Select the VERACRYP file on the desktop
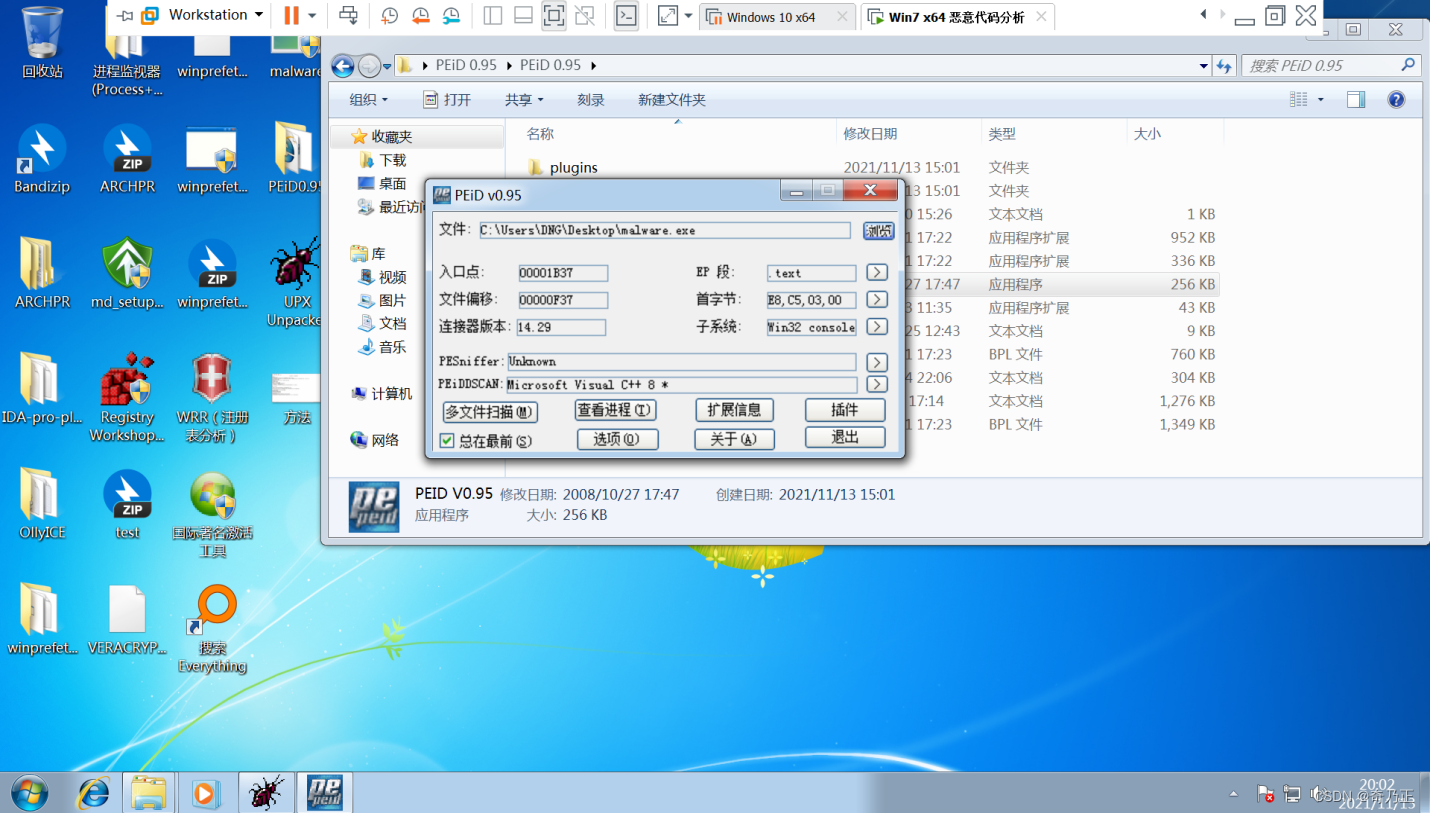The image size is (1430, 813). coord(127,620)
